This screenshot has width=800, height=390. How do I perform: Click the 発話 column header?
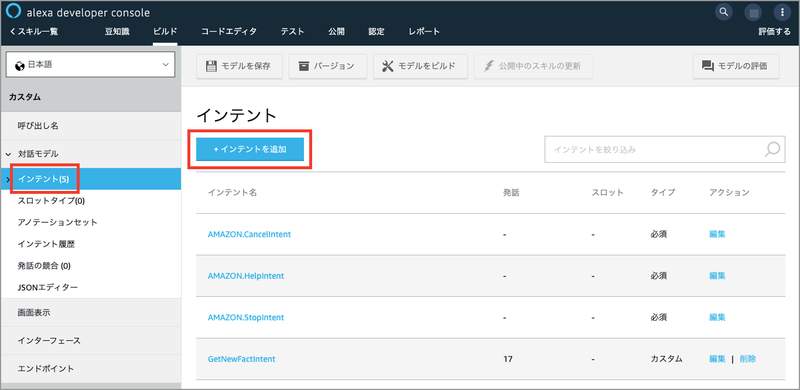(511, 192)
